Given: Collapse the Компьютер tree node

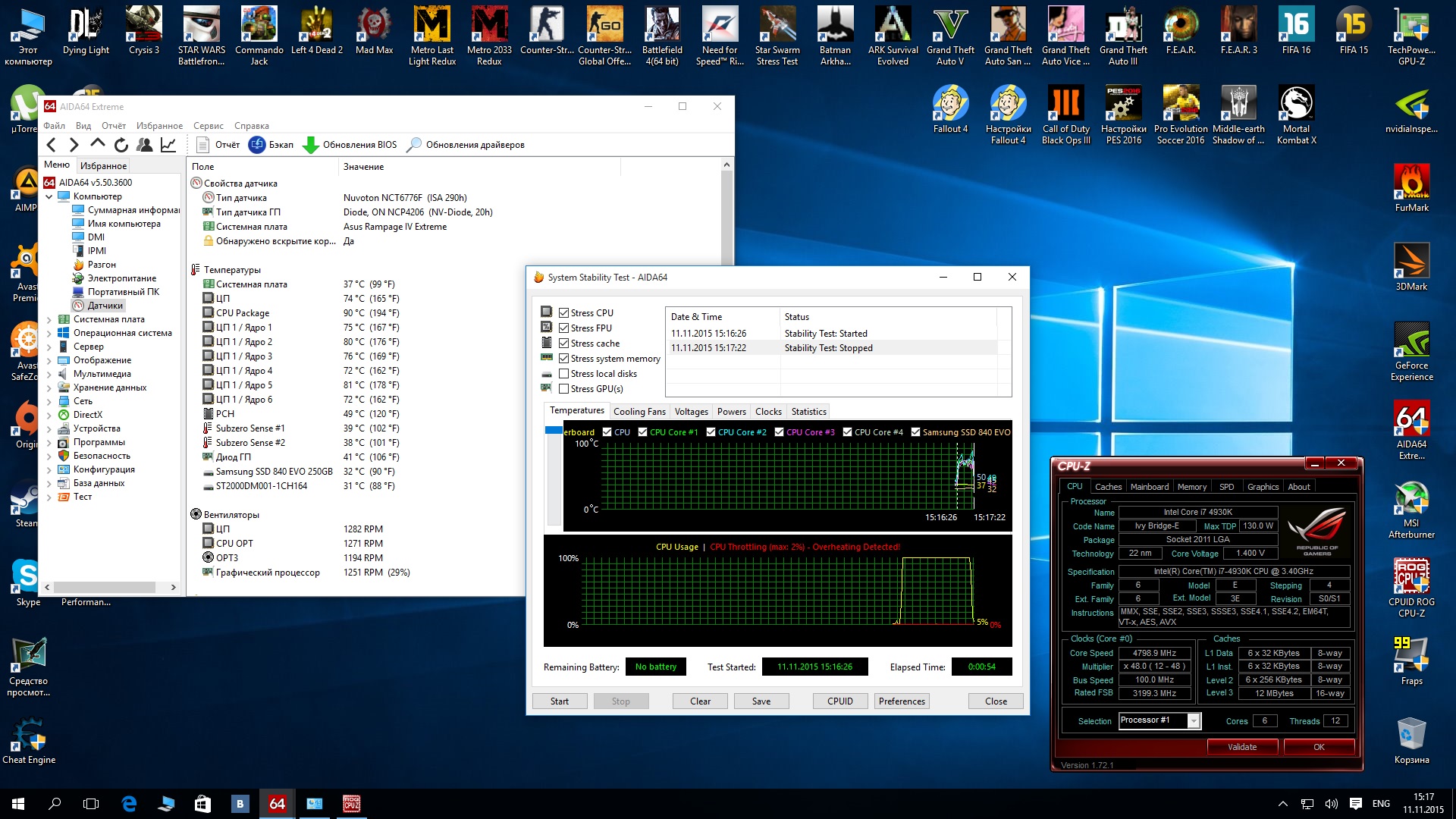Looking at the screenshot, I should pos(49,196).
